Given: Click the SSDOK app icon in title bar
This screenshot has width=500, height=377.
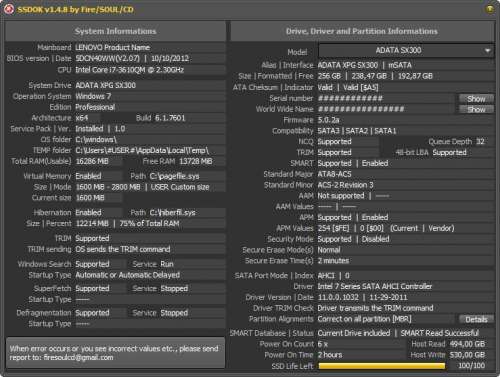Looking at the screenshot, I should click(9, 9).
